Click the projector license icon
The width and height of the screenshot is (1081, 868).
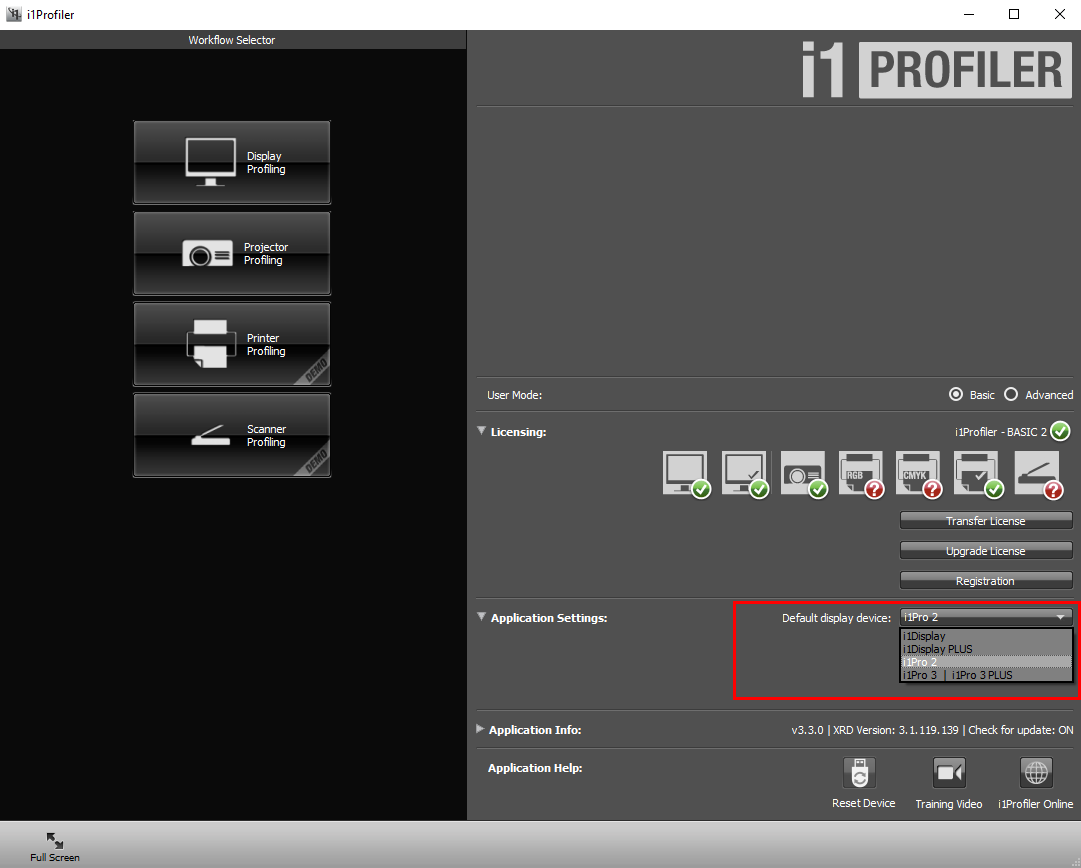tap(804, 474)
